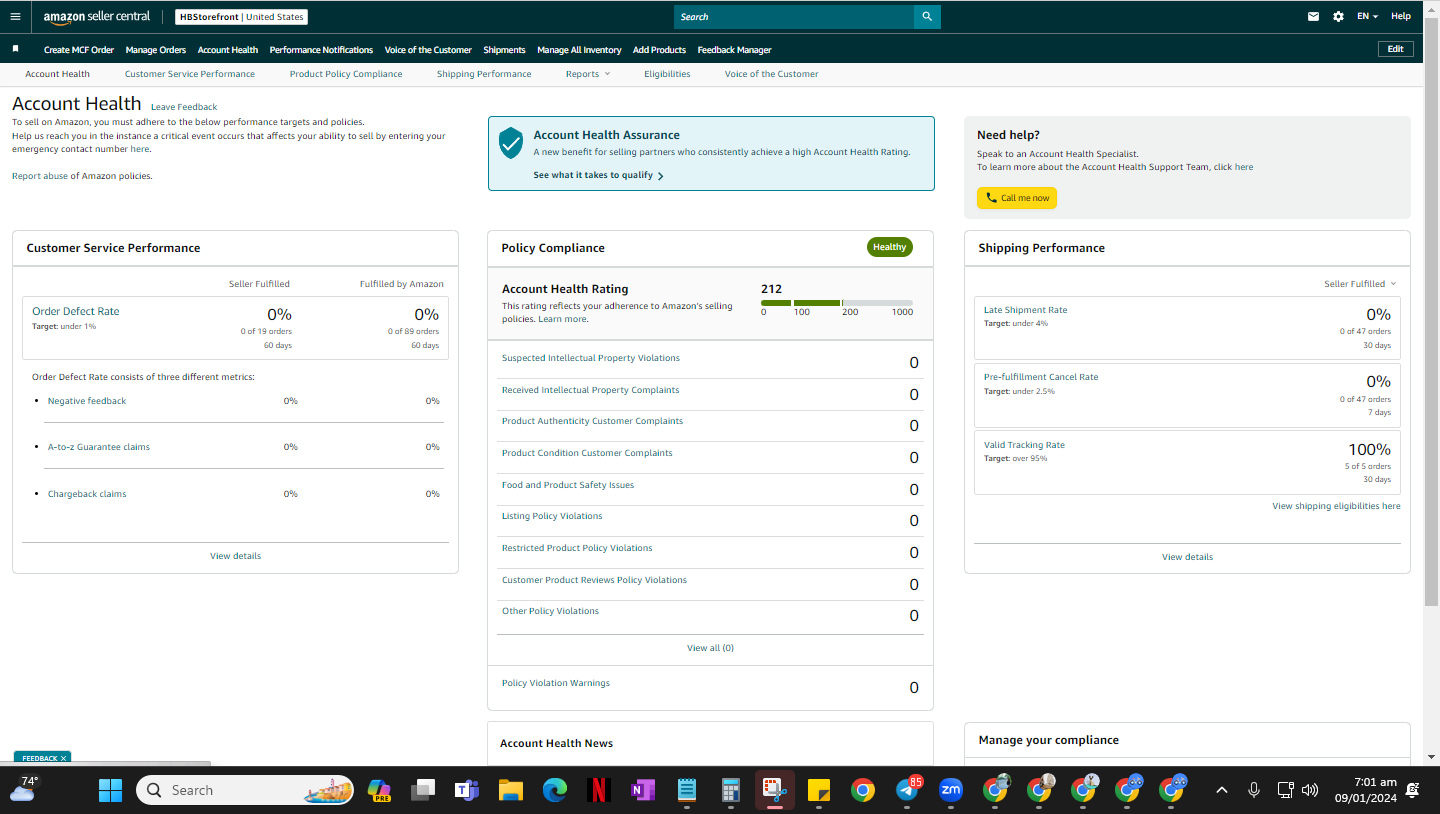Click the Amazon Seller Central logo
The width and height of the screenshot is (1440, 814).
click(x=97, y=17)
